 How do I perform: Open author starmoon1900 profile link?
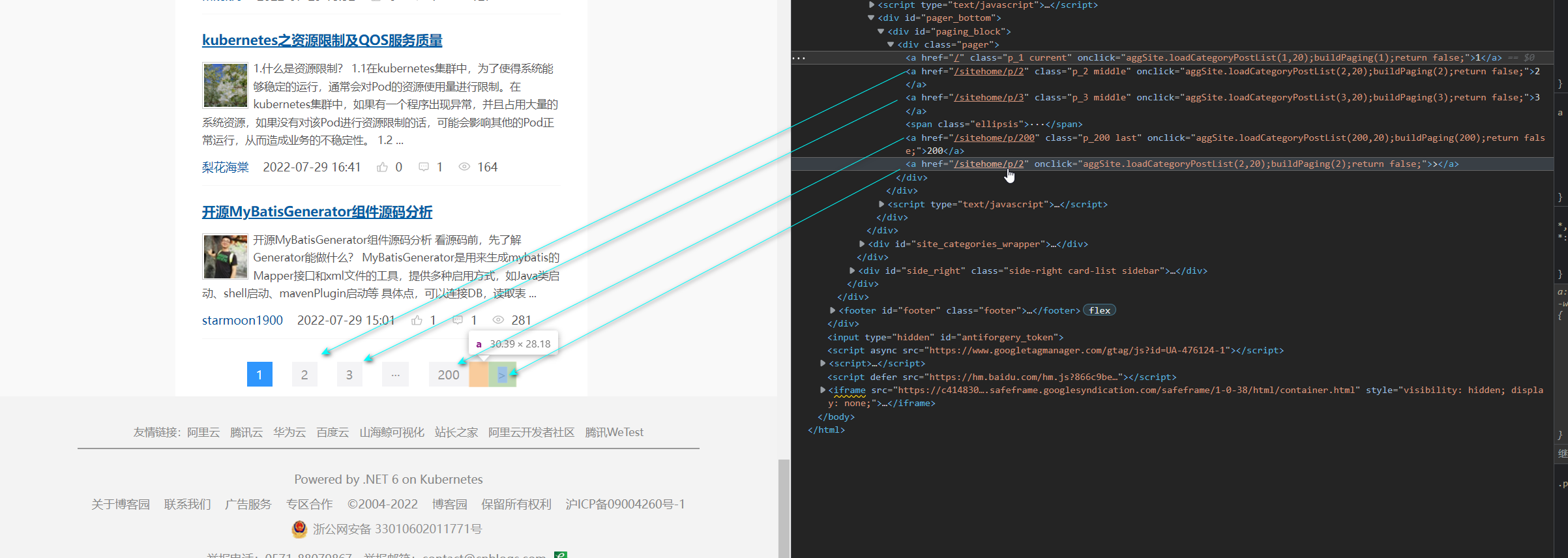click(x=243, y=320)
